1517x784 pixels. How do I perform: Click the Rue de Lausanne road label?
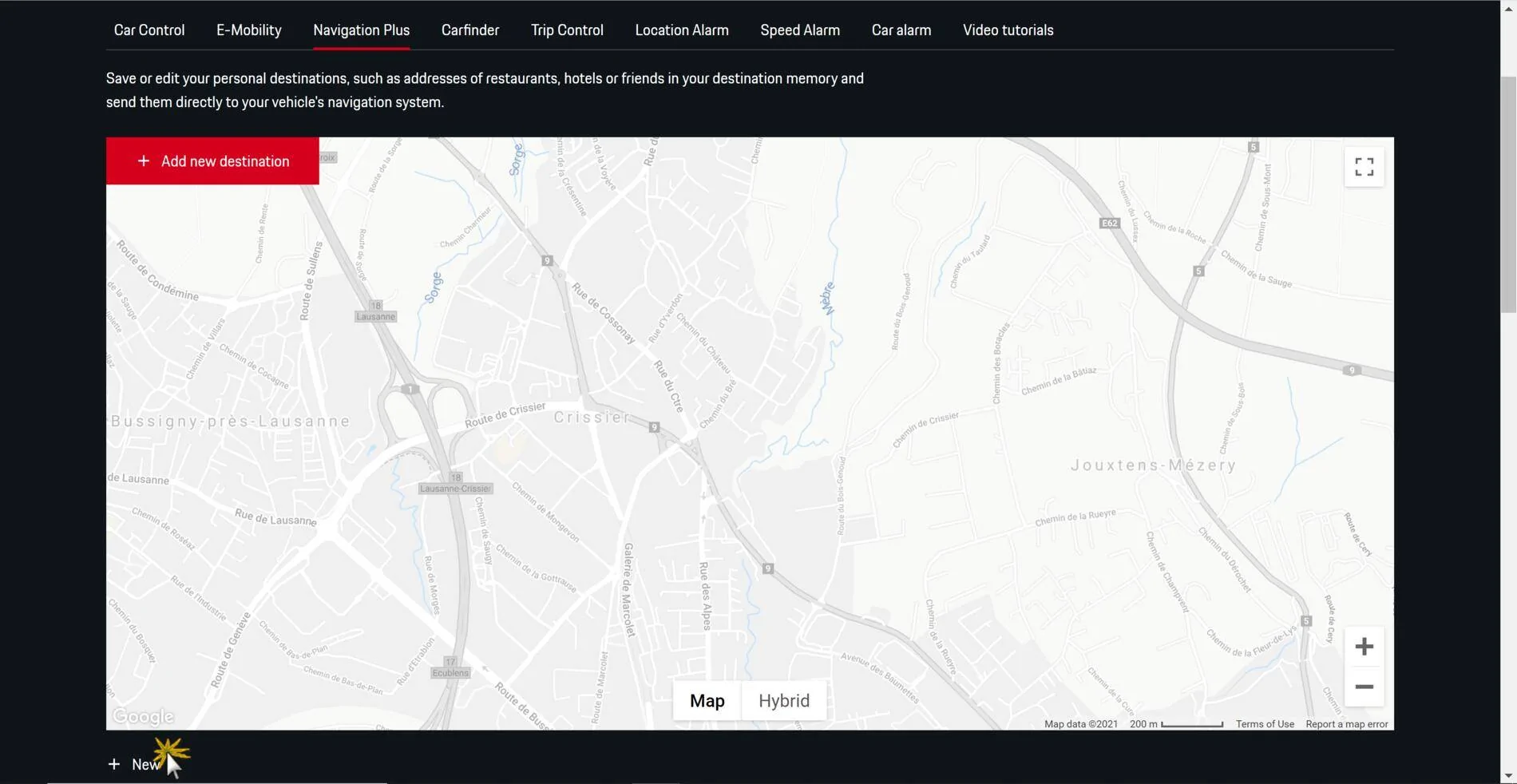click(x=275, y=518)
